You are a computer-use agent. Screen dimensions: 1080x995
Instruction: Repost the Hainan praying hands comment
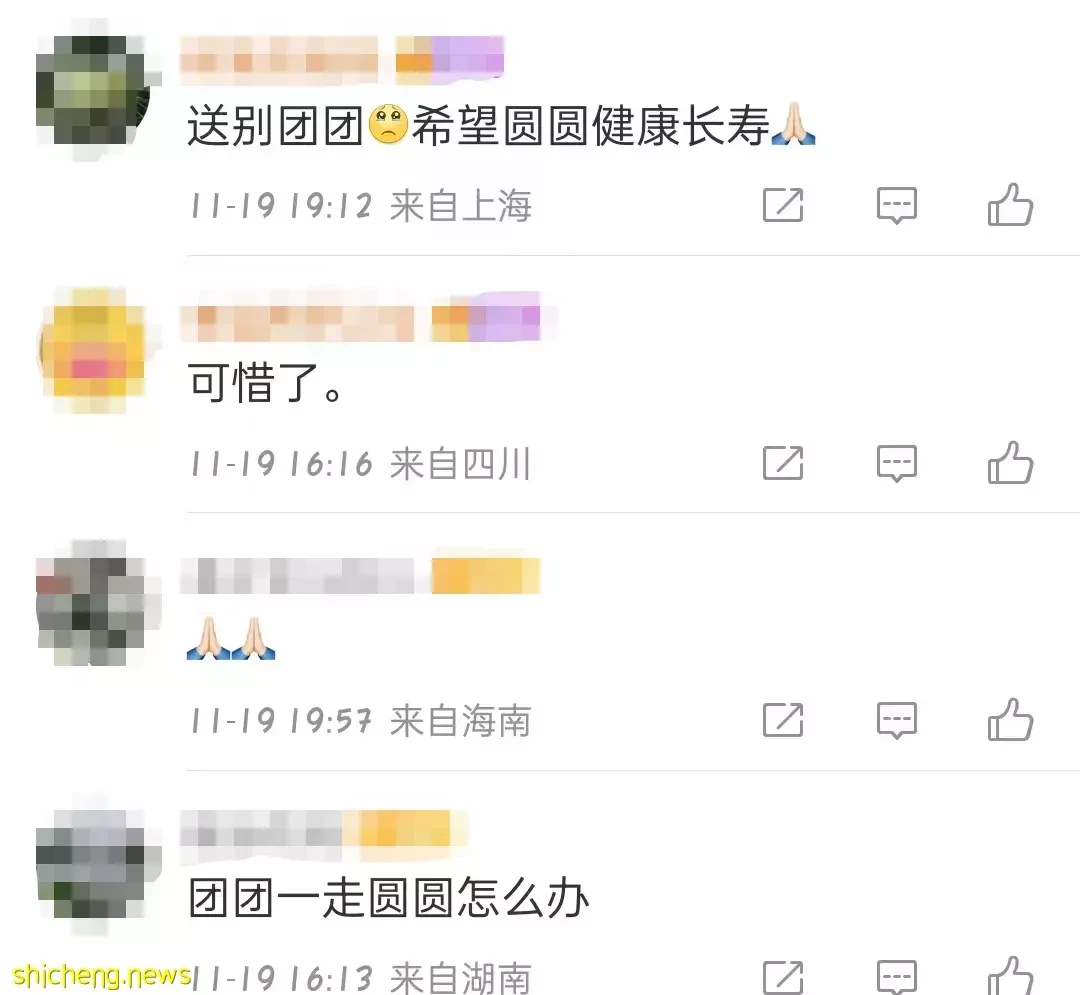tap(783, 720)
